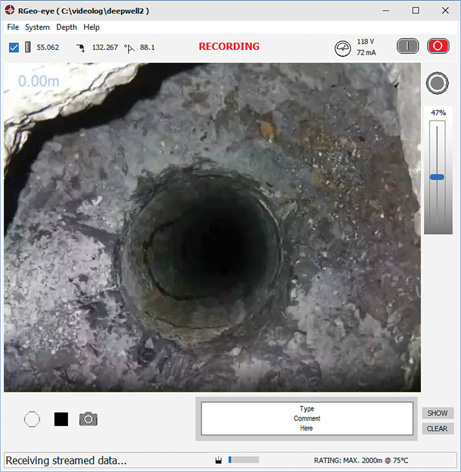Viewport: 461px width, 472px height.
Task: Click the 72 mA current reading
Action: (x=366, y=53)
